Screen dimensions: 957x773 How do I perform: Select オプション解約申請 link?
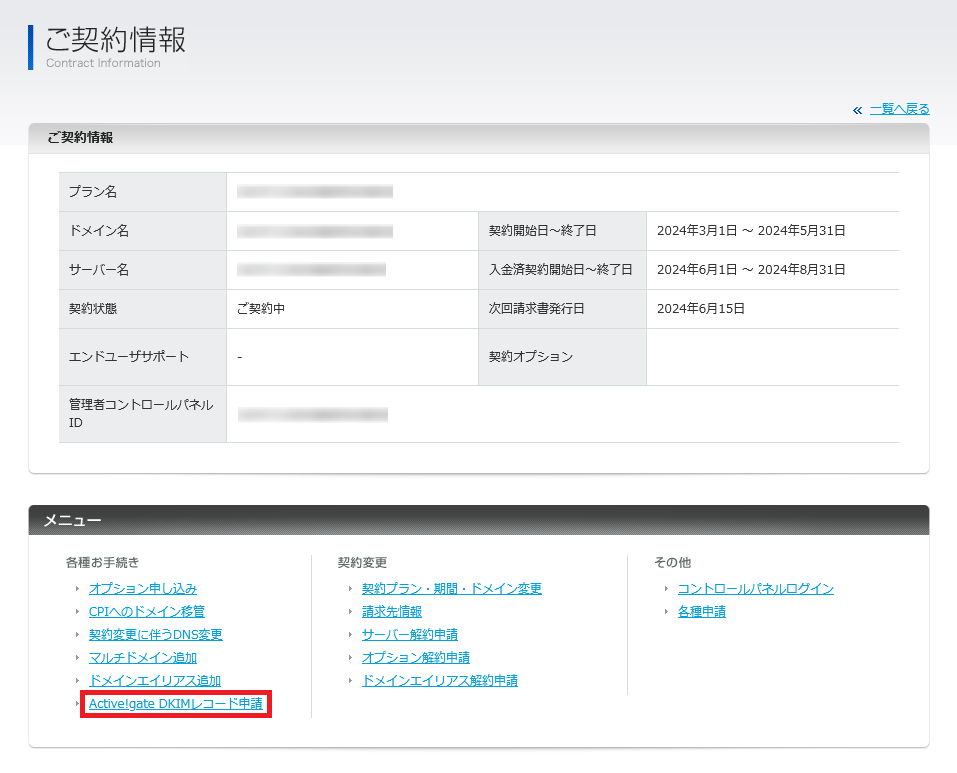415,658
